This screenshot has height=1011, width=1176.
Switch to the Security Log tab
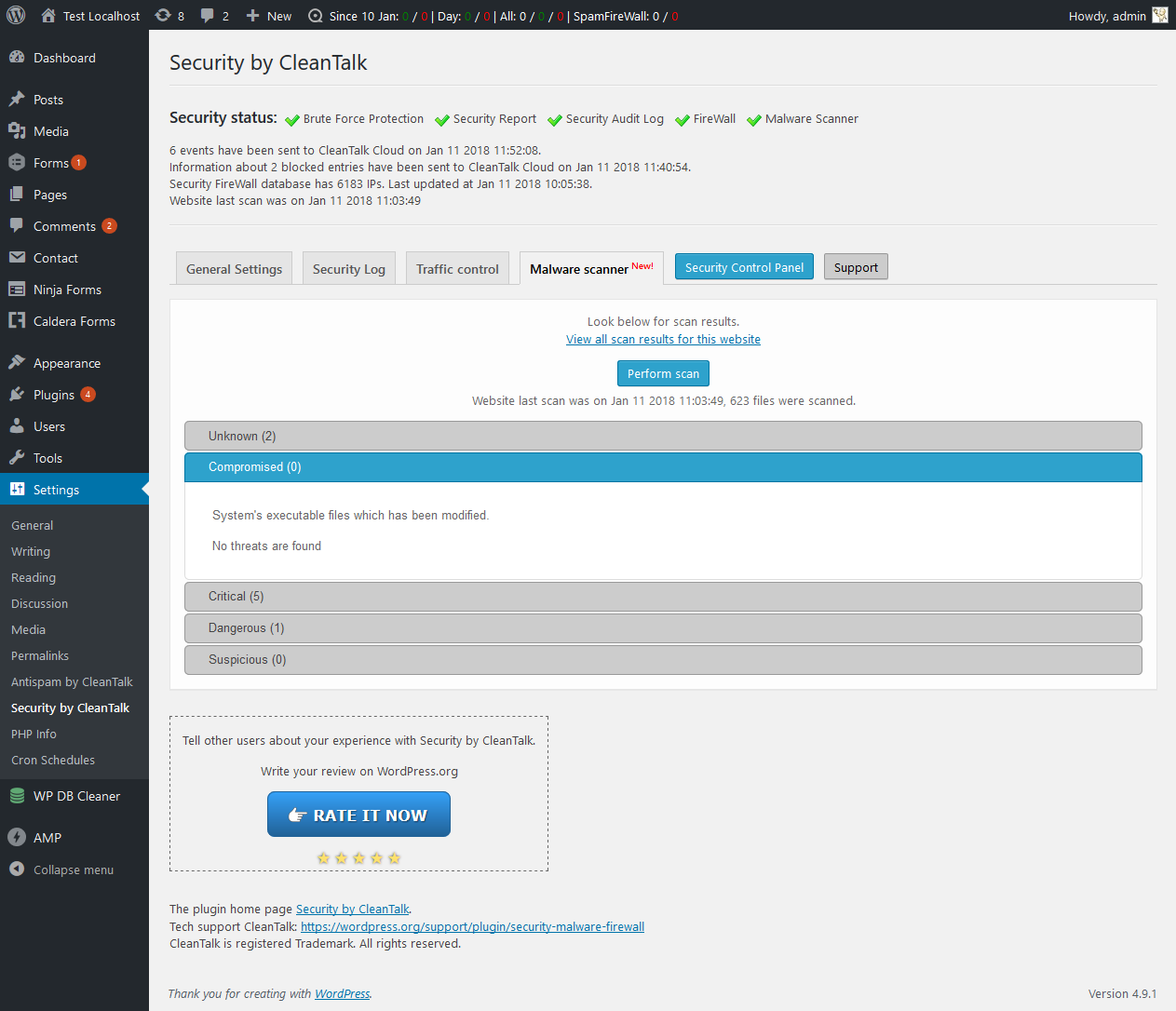349,269
